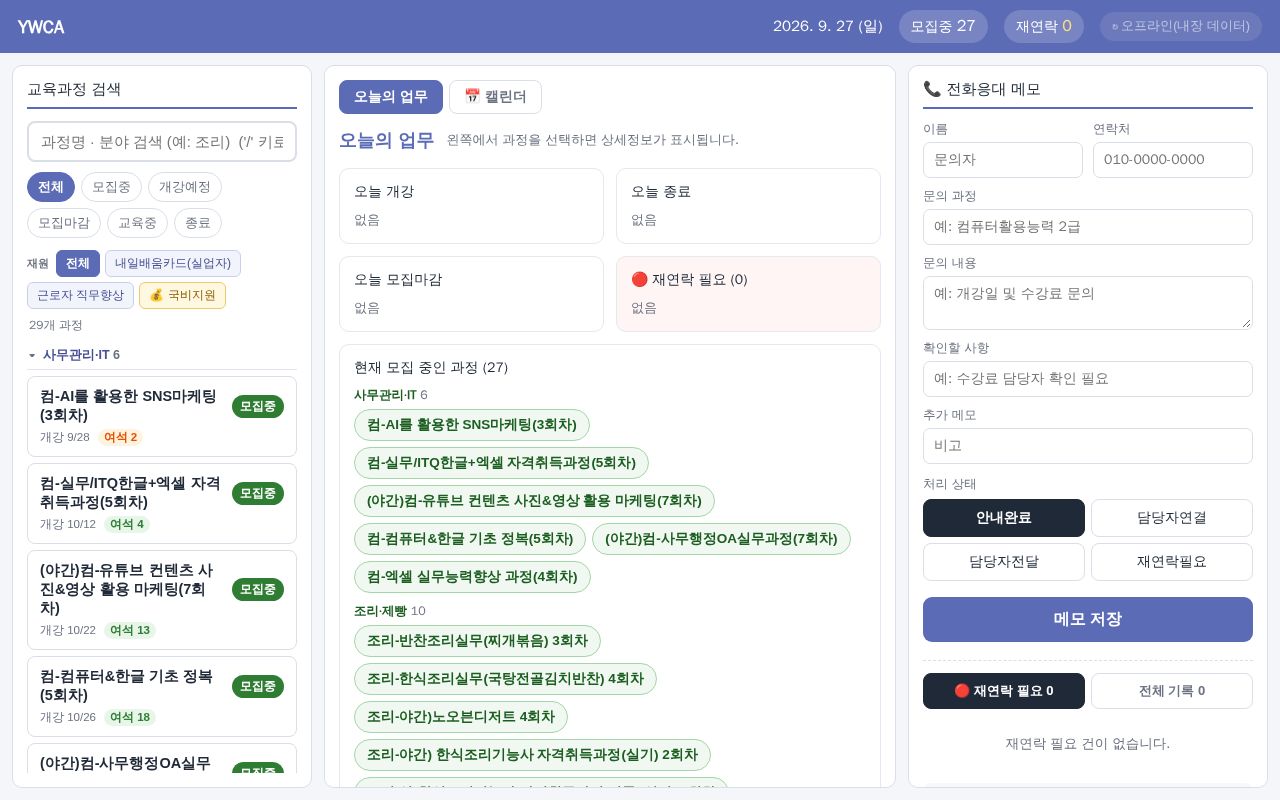Image resolution: width=1280 pixels, height=800 pixels.
Task: Filter by 근로자 직무향상 funding
Action: tap(80, 296)
